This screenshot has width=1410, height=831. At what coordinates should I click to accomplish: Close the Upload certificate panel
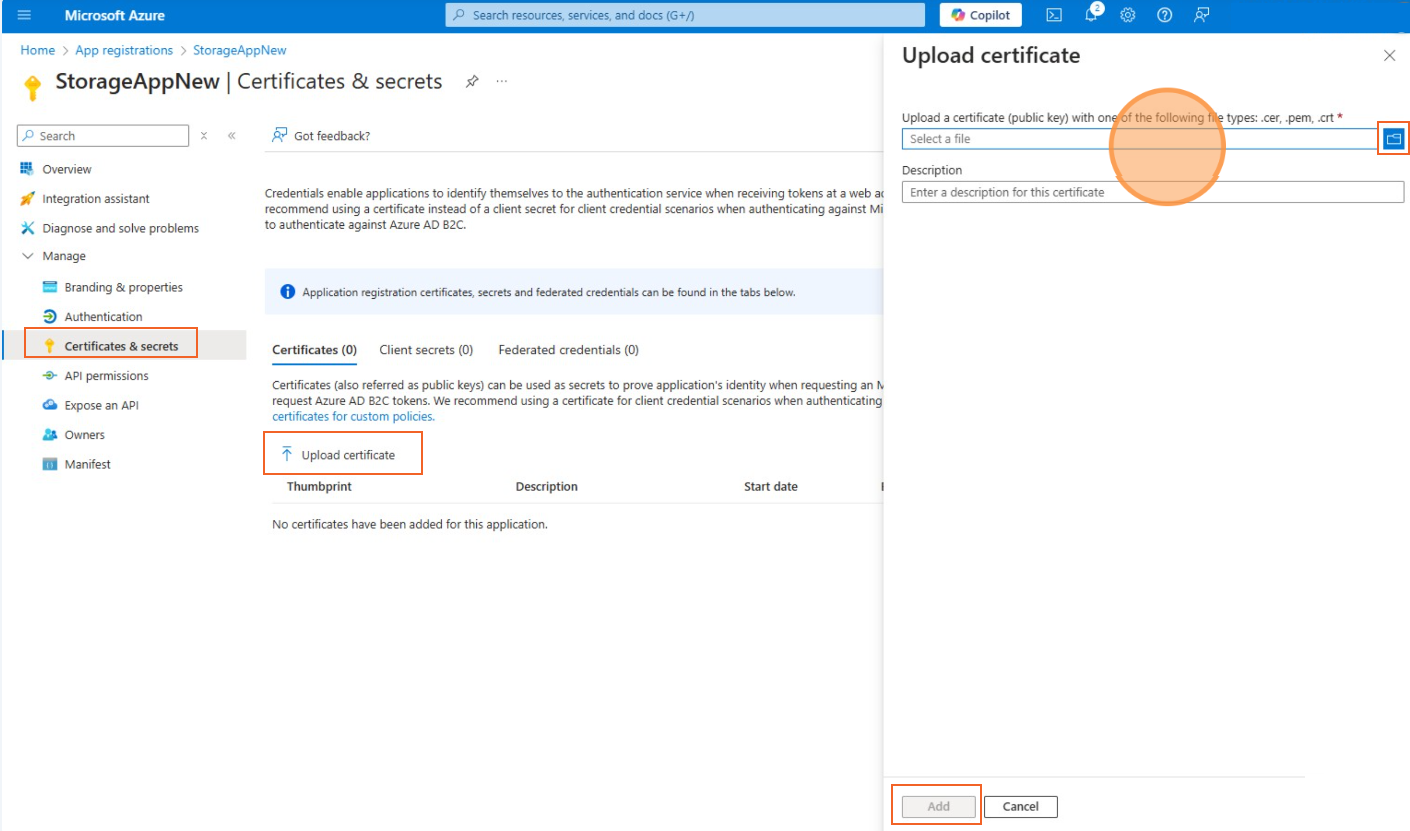1389,56
